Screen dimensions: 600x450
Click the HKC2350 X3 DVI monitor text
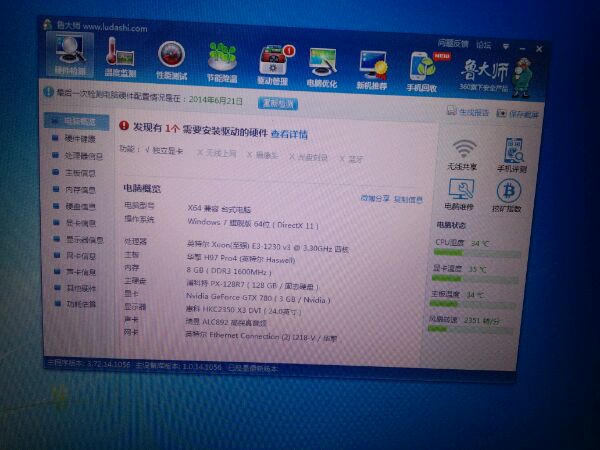point(243,310)
